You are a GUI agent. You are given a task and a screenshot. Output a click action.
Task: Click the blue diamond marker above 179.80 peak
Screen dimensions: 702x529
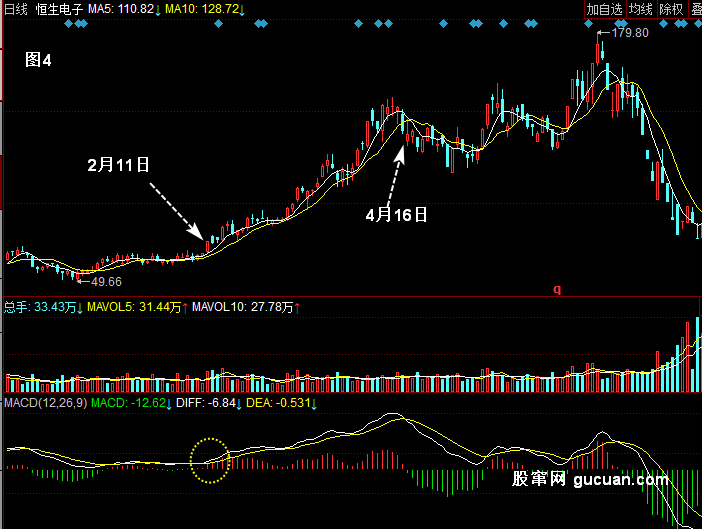(589, 24)
